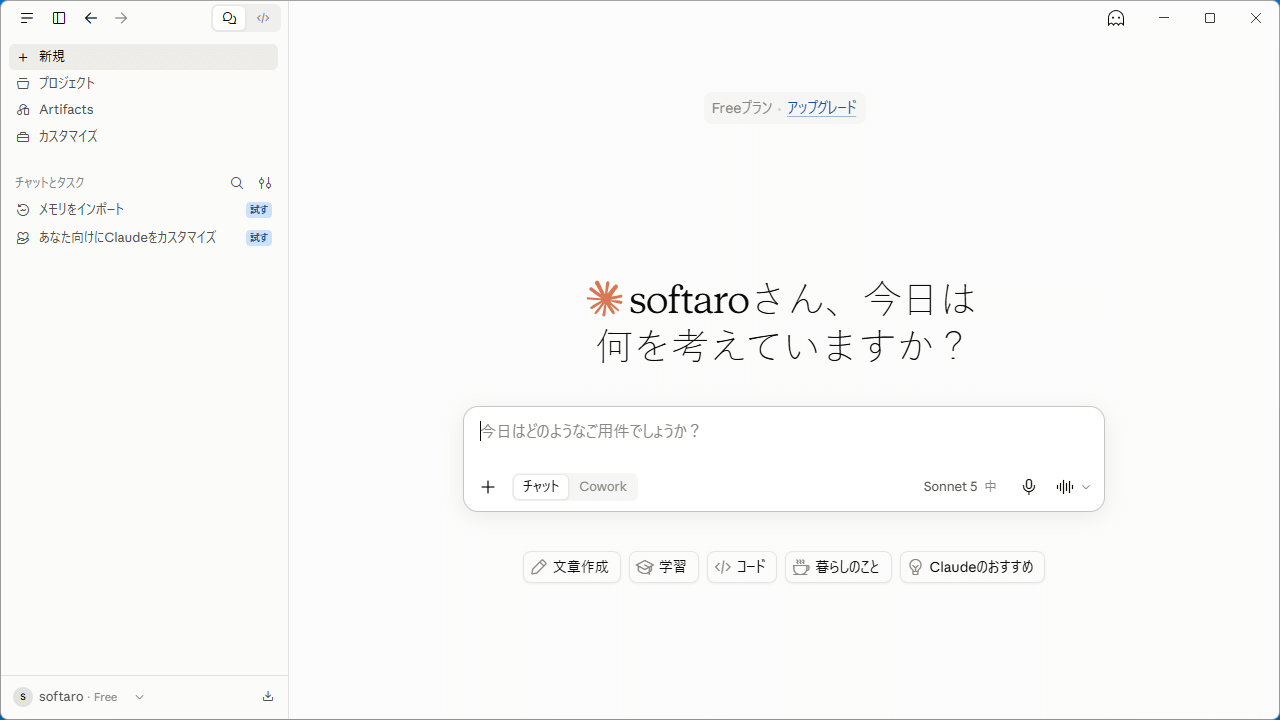Open プロジェクト in the sidebar
The image size is (1280, 720).
click(x=144, y=83)
